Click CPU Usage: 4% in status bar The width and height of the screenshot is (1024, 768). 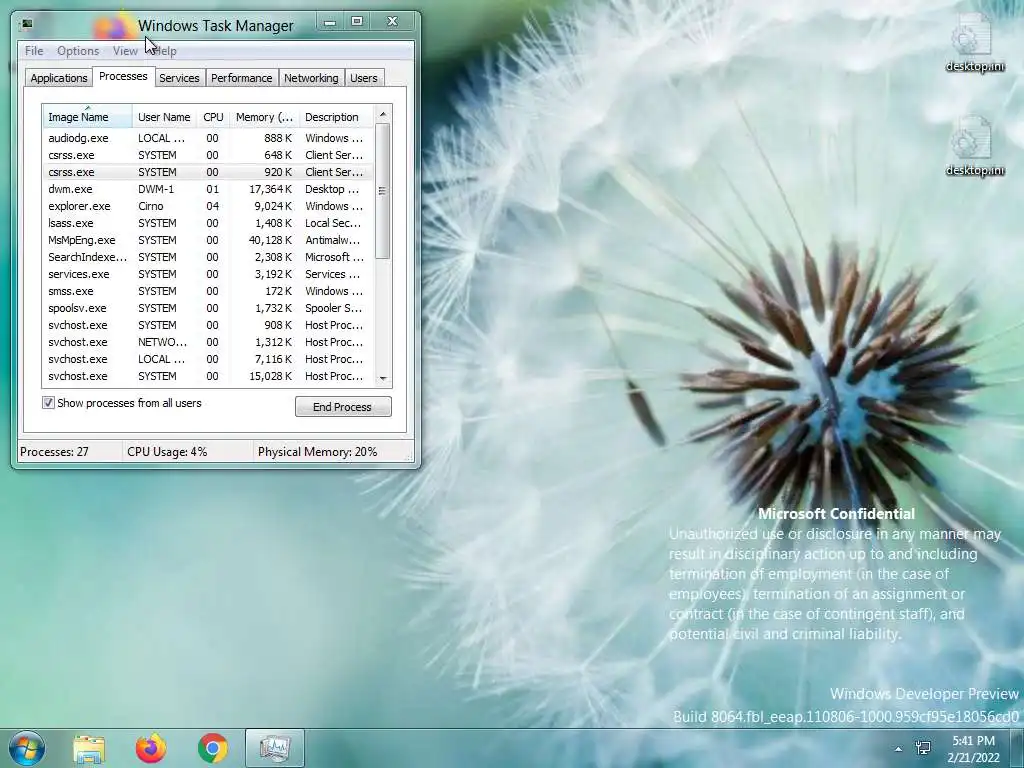167,452
